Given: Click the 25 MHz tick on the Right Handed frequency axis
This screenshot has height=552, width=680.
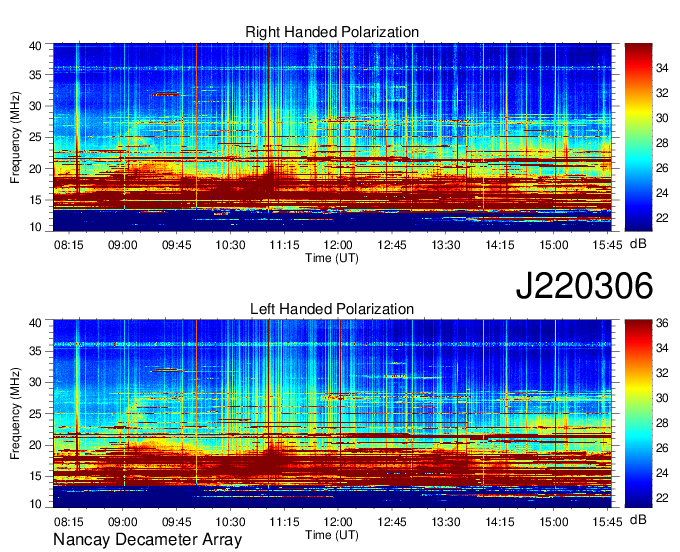Looking at the screenshot, I should tap(35, 138).
